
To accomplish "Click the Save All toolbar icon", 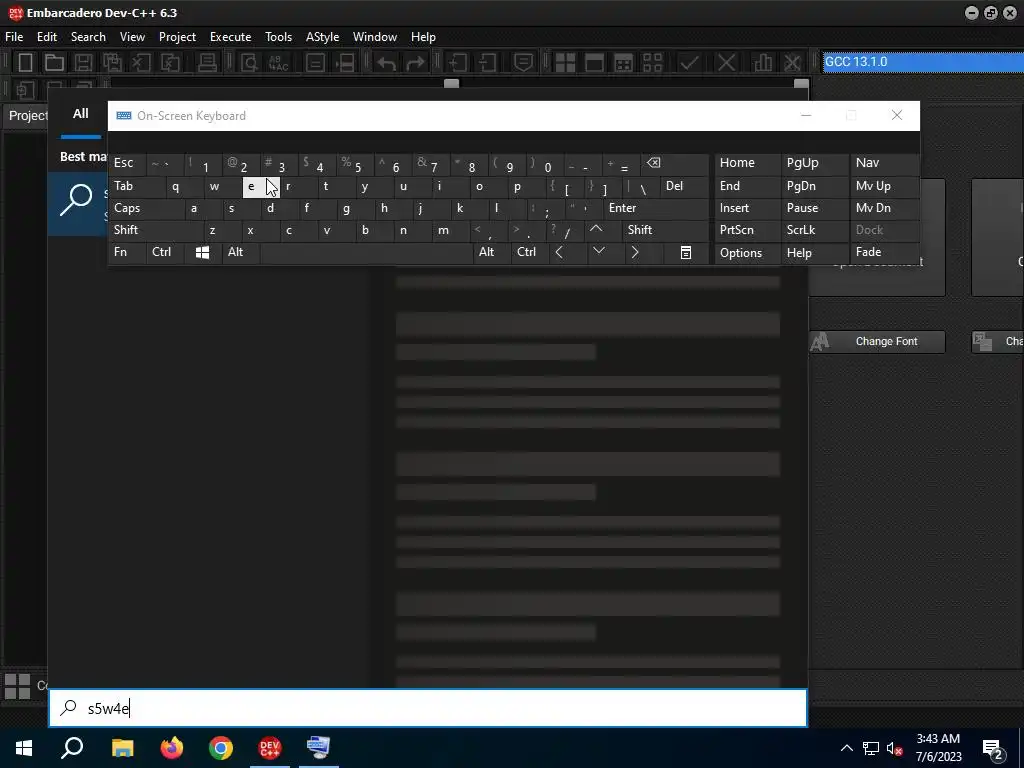I will tap(112, 63).
